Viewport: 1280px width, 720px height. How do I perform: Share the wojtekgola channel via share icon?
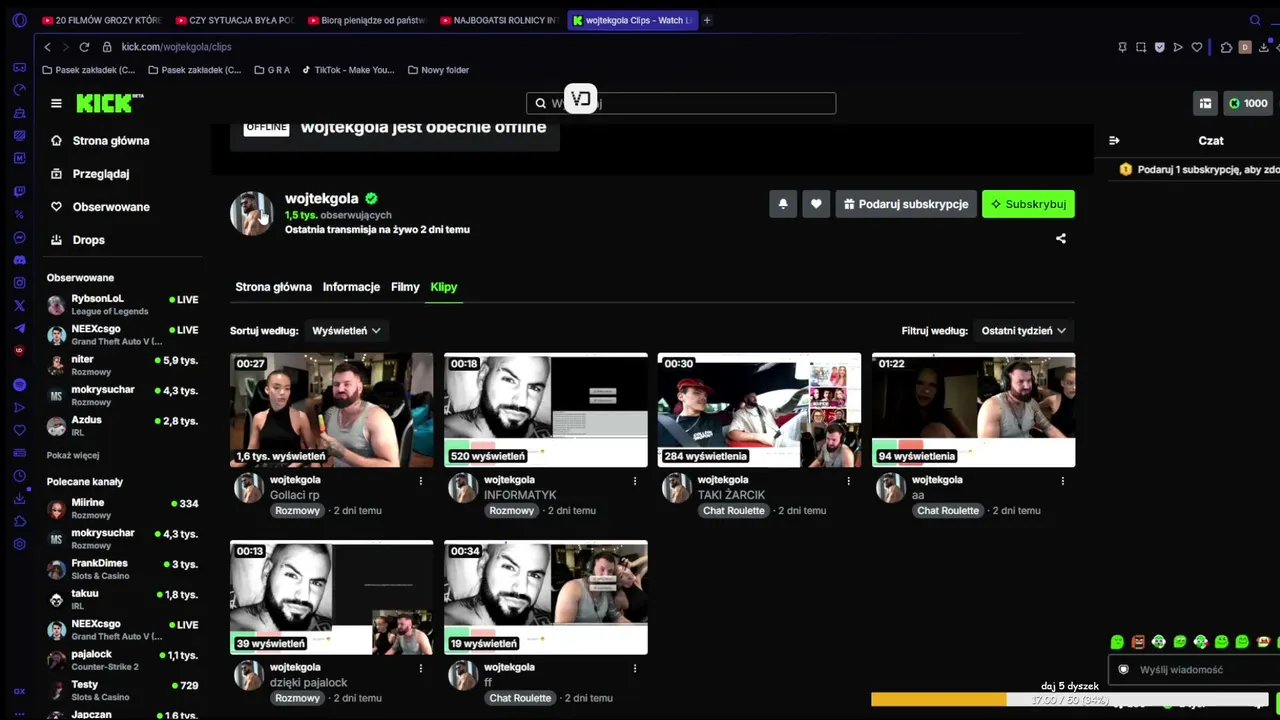coord(1061,239)
